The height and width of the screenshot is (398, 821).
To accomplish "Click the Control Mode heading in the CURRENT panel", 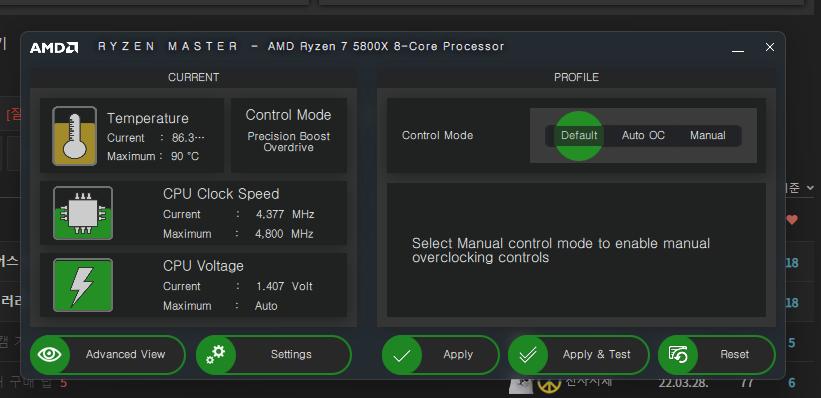I will click(289, 115).
